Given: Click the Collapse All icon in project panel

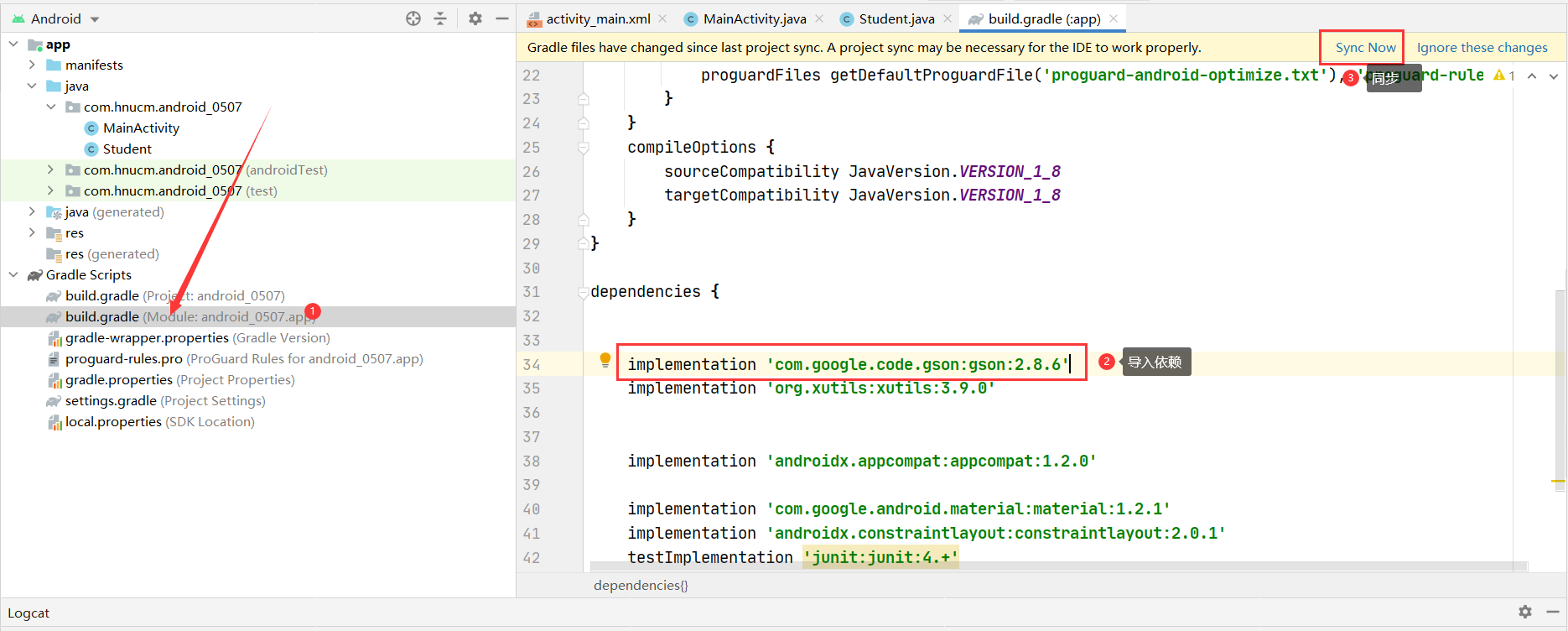Looking at the screenshot, I should tap(440, 18).
